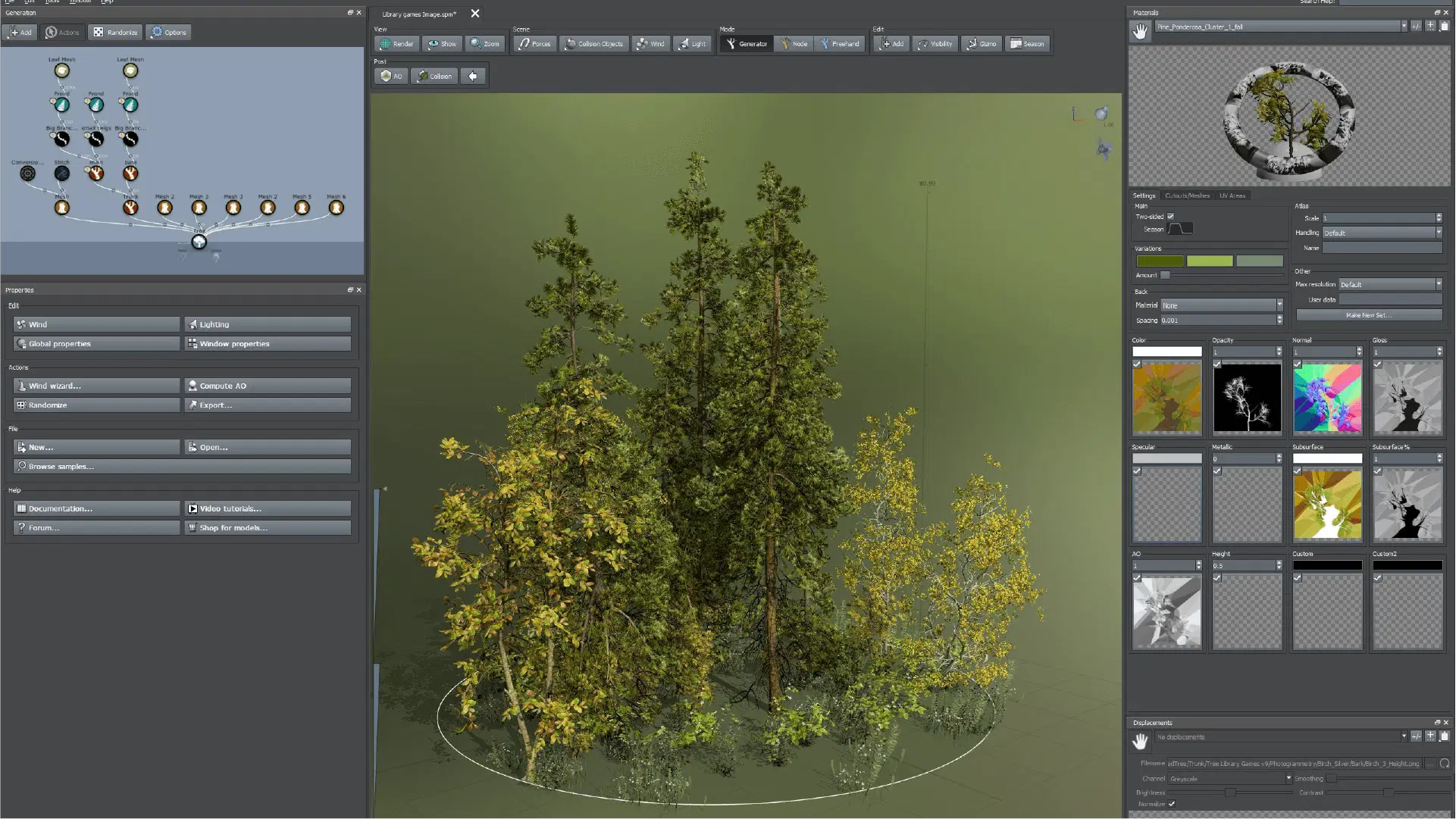
Task: Click the Light scene button
Action: pos(692,44)
